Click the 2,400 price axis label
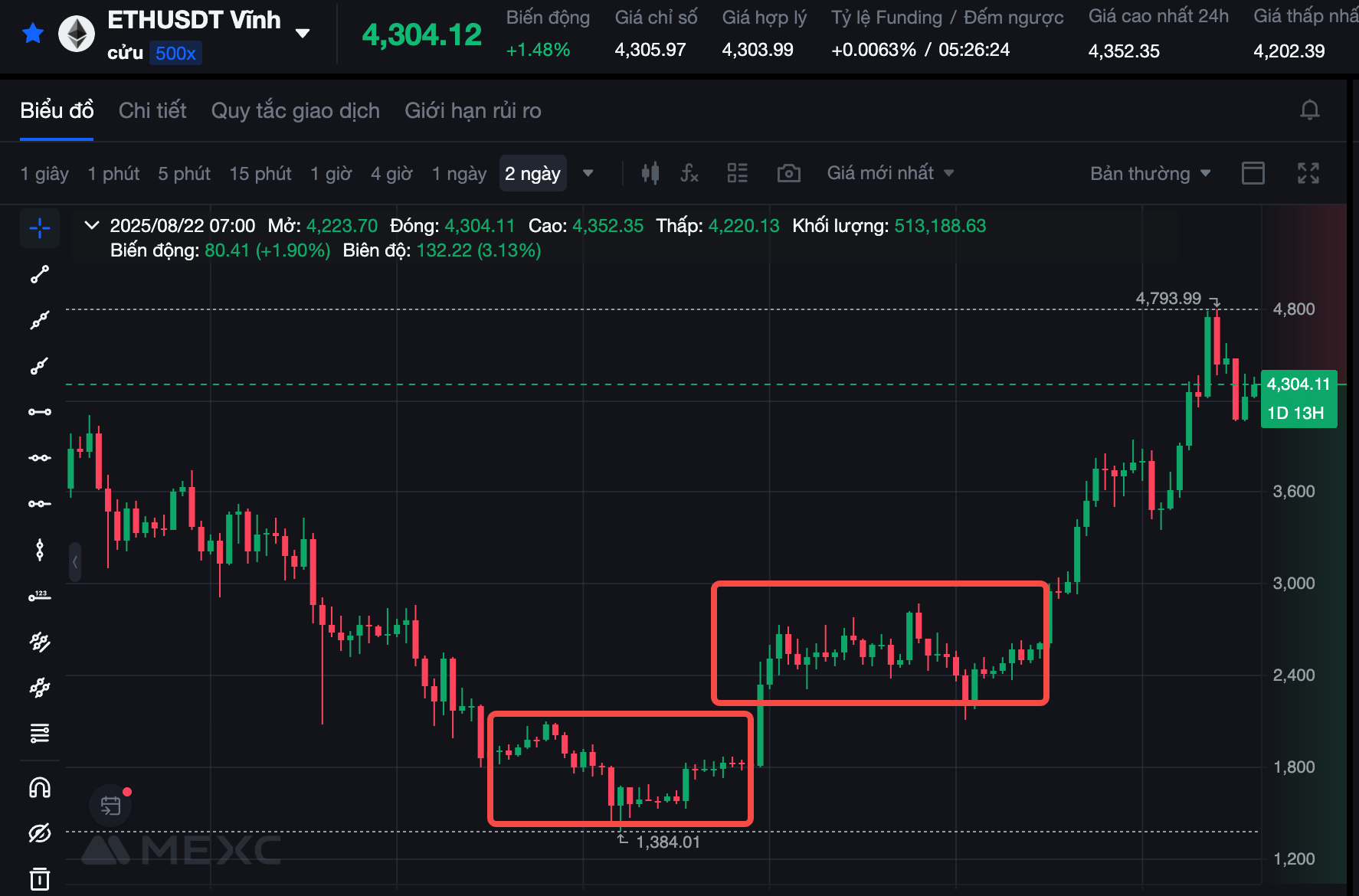Image resolution: width=1359 pixels, height=896 pixels. tap(1294, 675)
